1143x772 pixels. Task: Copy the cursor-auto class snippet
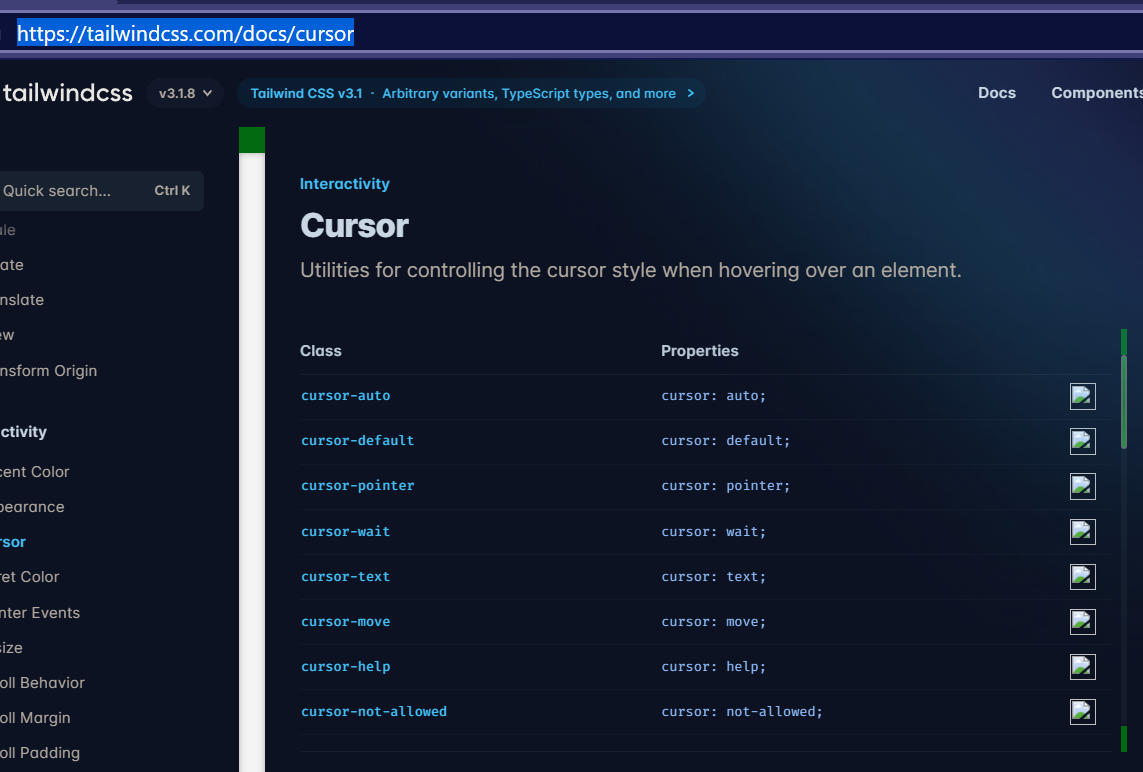pos(1082,396)
